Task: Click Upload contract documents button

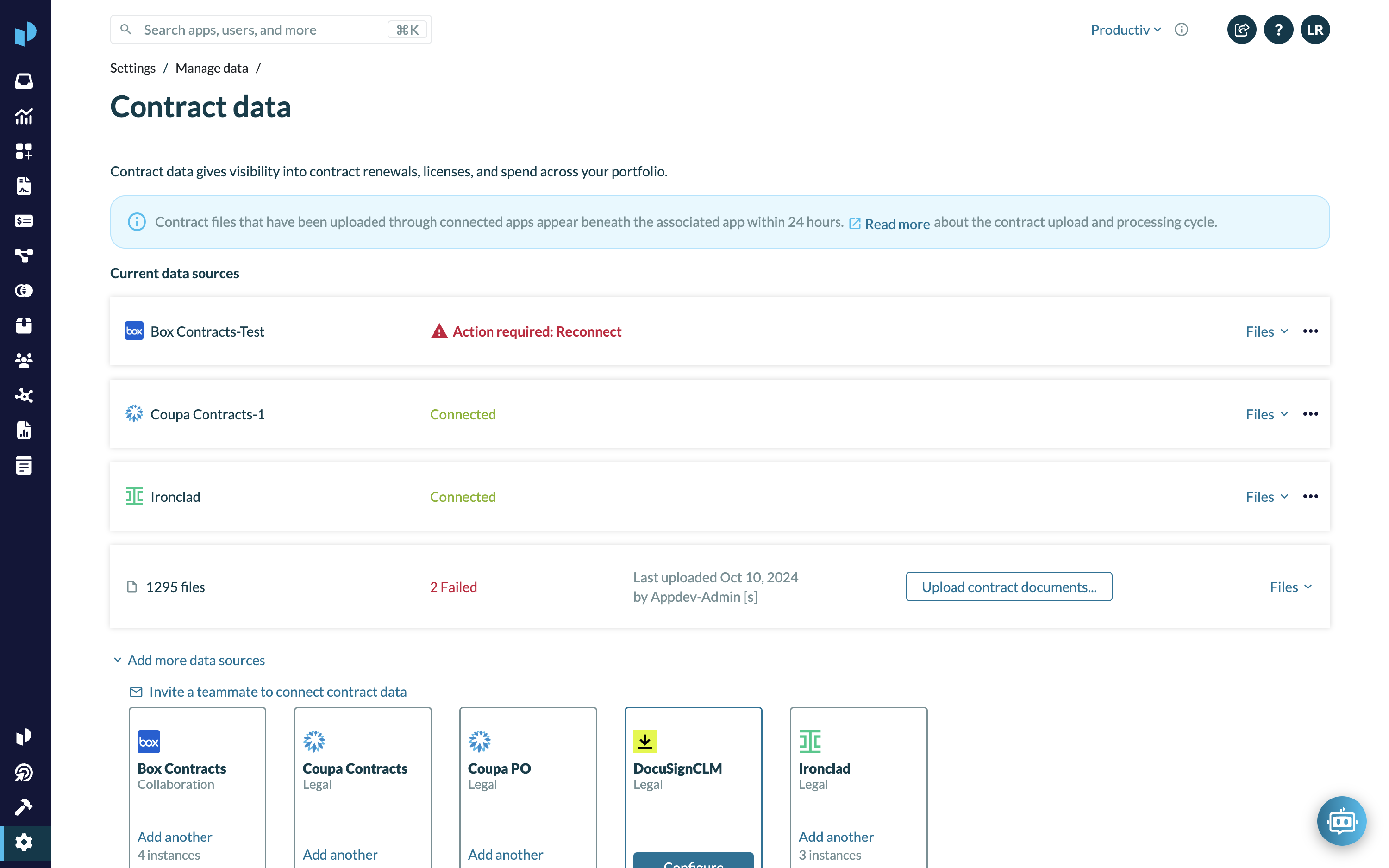Action: coord(1008,587)
